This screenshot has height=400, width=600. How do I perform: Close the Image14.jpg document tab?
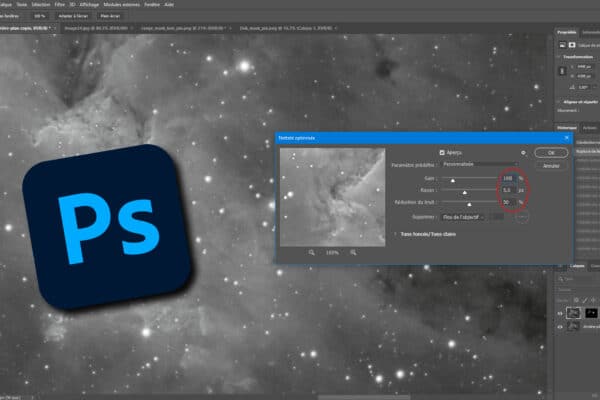[x=132, y=28]
